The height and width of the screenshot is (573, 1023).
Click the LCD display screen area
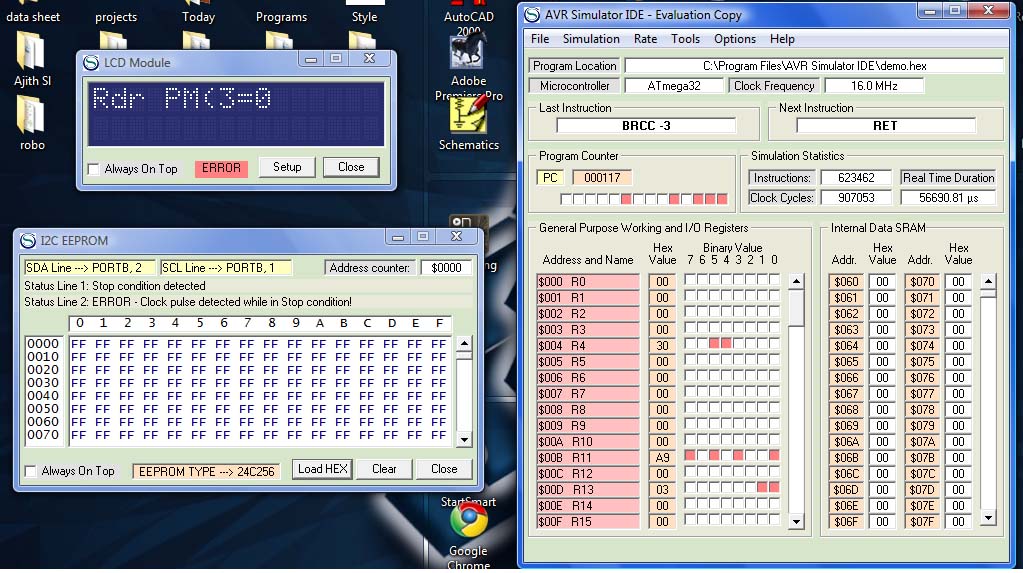[236, 113]
